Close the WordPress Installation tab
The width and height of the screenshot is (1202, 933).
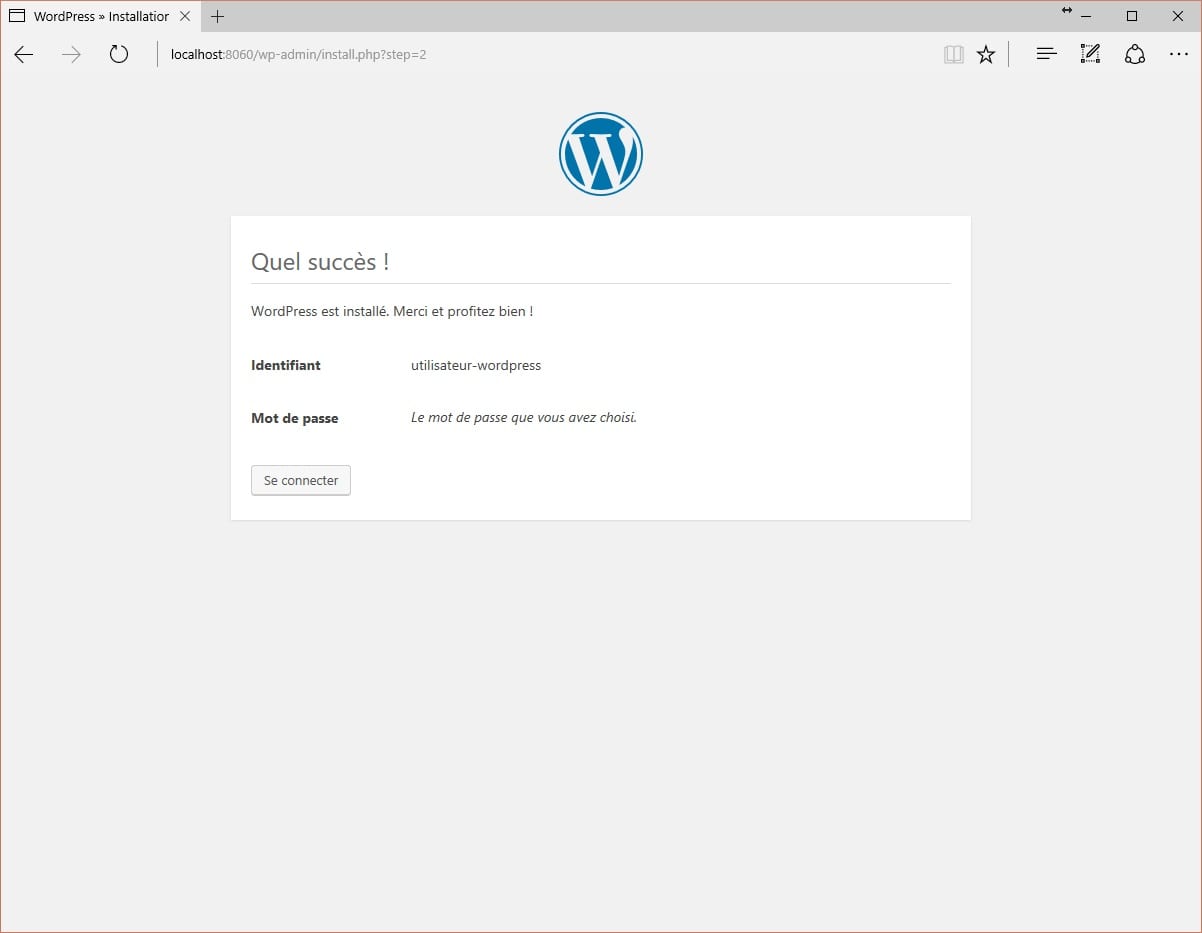click(x=185, y=16)
